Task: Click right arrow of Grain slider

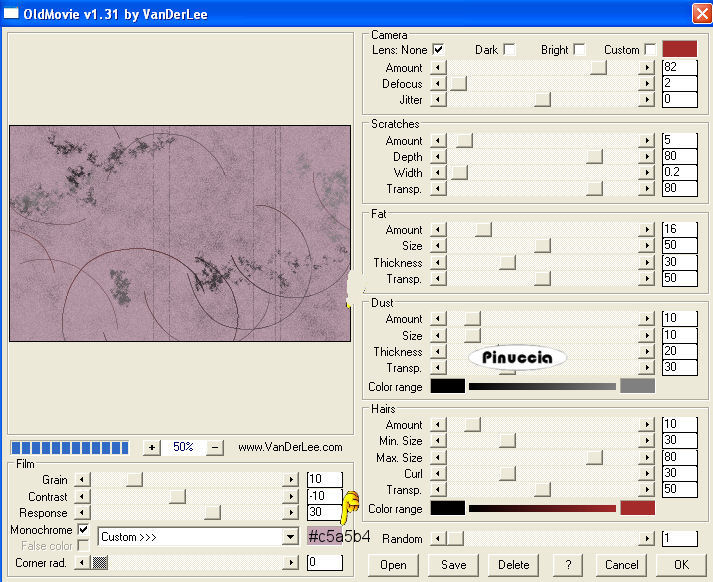Action: pyautogui.click(x=291, y=480)
